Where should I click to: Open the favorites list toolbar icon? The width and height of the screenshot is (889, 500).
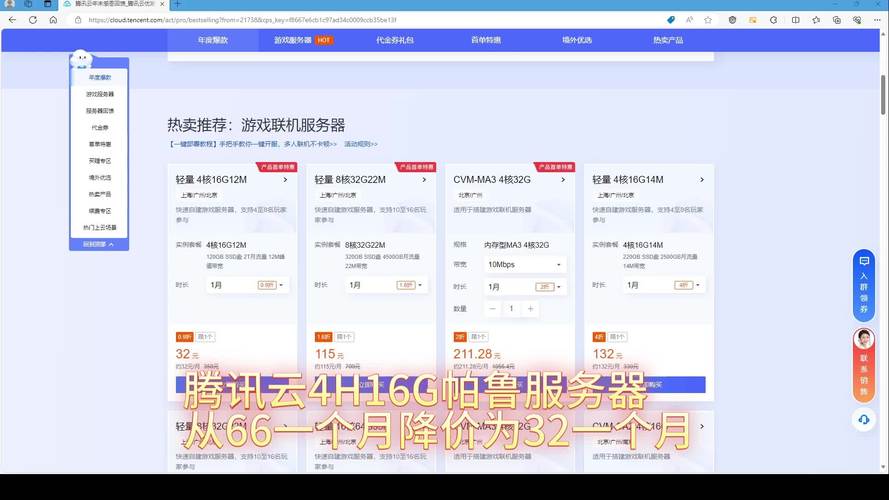[x=816, y=20]
